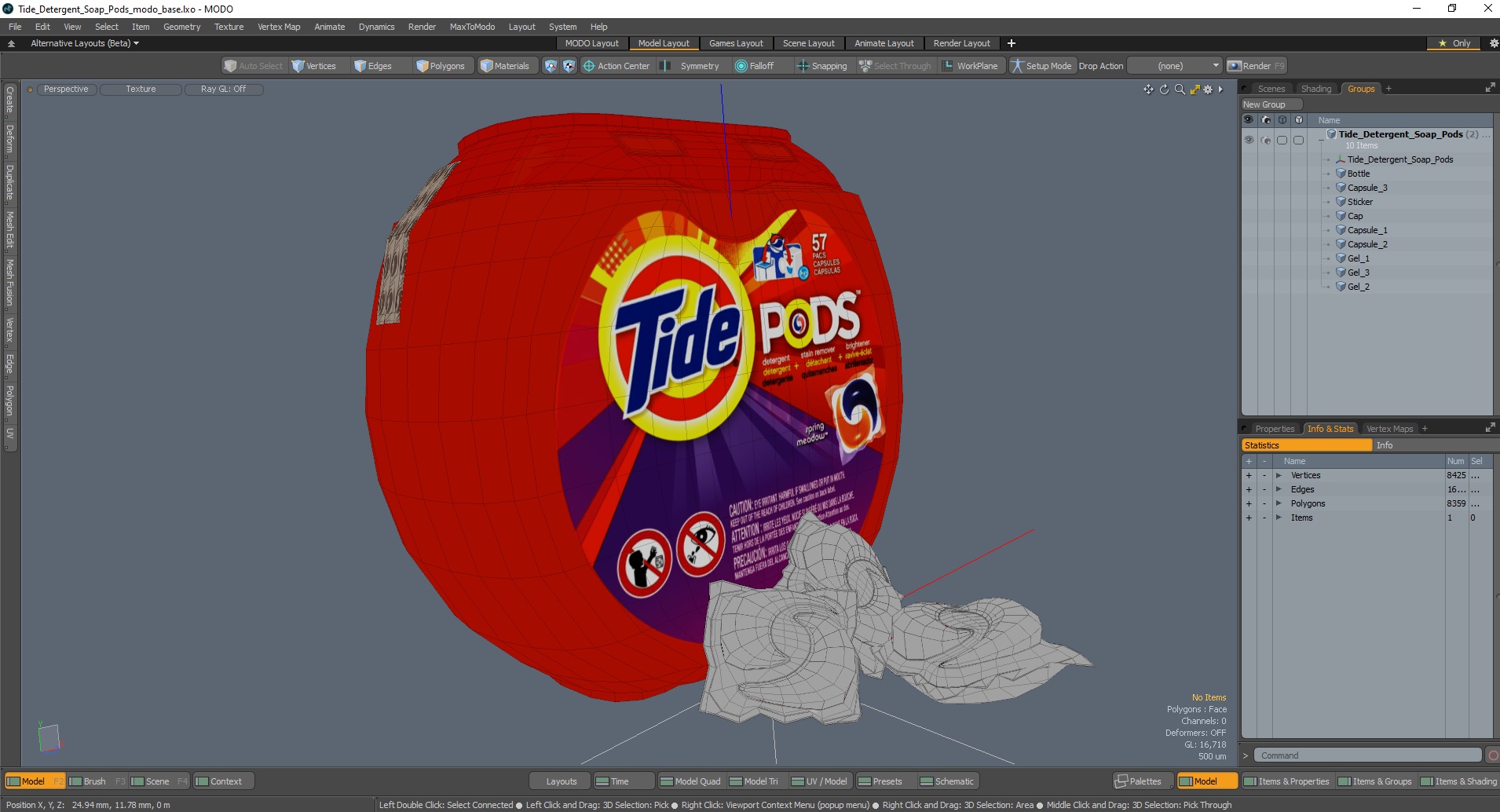Click the viewport maximize arrows icon
Viewport: 1500px width, 812px height.
1195,90
